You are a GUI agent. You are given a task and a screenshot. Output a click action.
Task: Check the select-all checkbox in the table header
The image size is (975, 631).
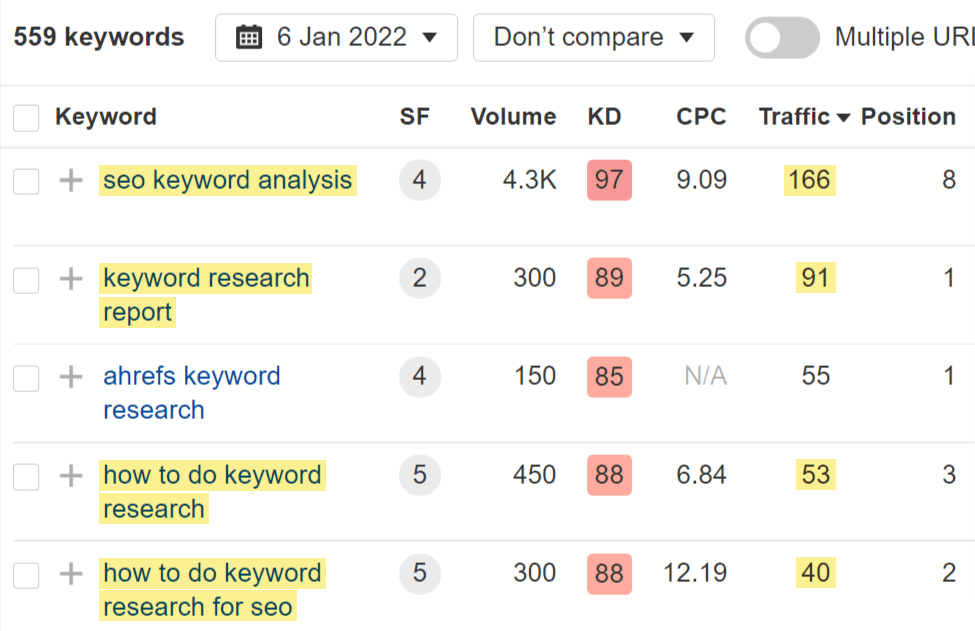26,117
